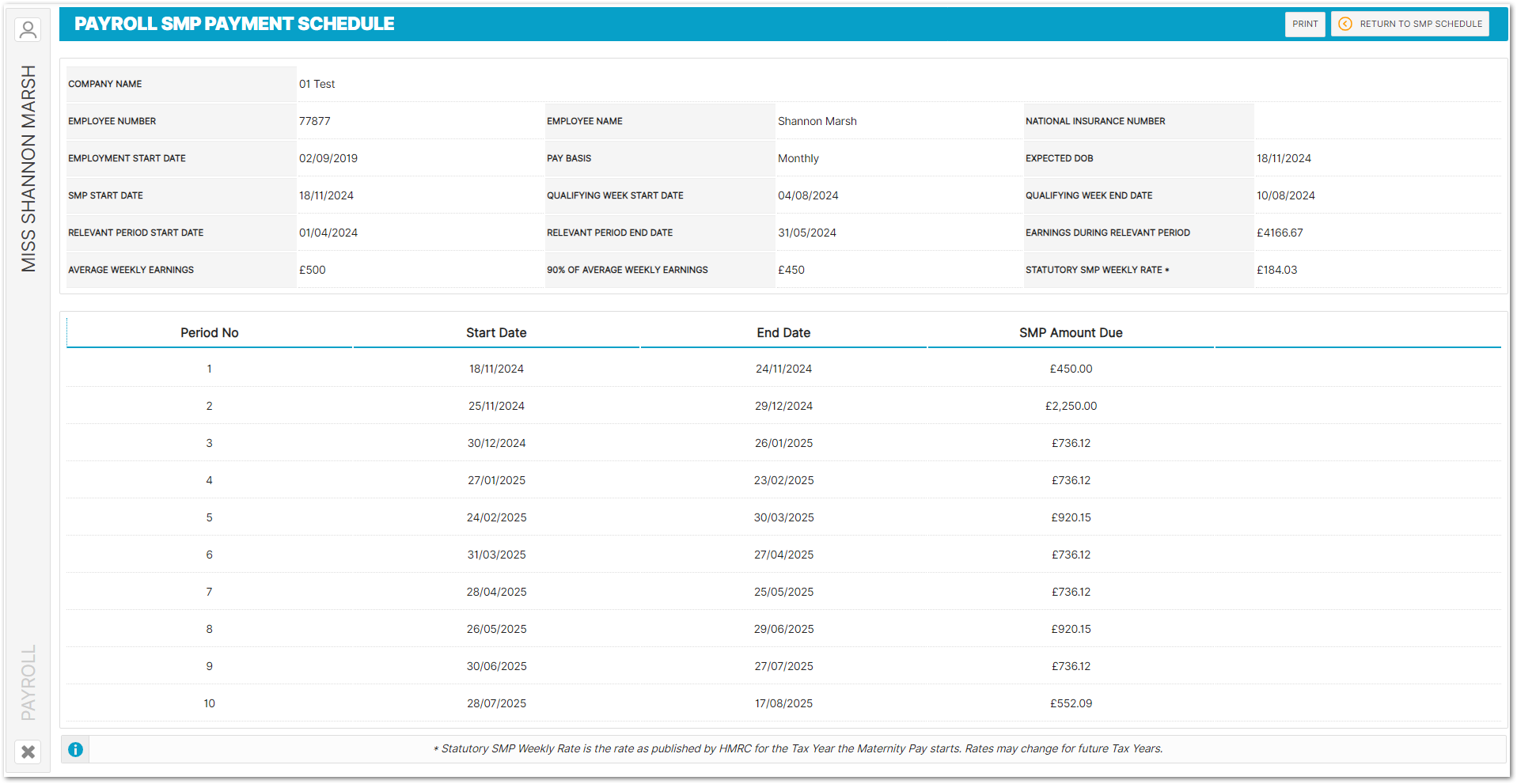Select the £2,250.00 amount in period 2
This screenshot has width=1517, height=784.
coord(1071,406)
